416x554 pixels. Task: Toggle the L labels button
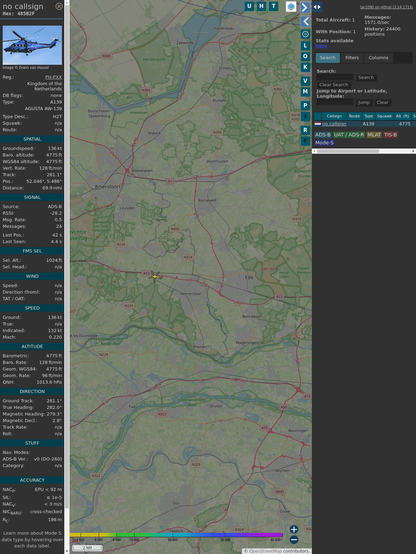tap(305, 46)
